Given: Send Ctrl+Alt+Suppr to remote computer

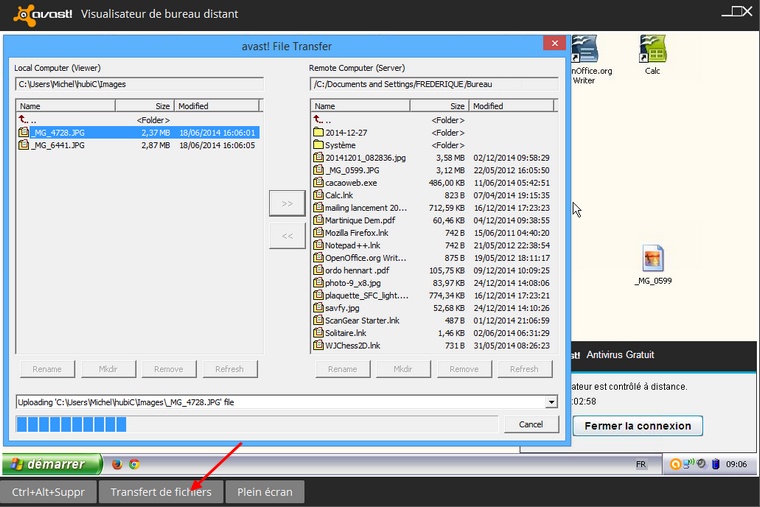Looking at the screenshot, I should pyautogui.click(x=48, y=492).
